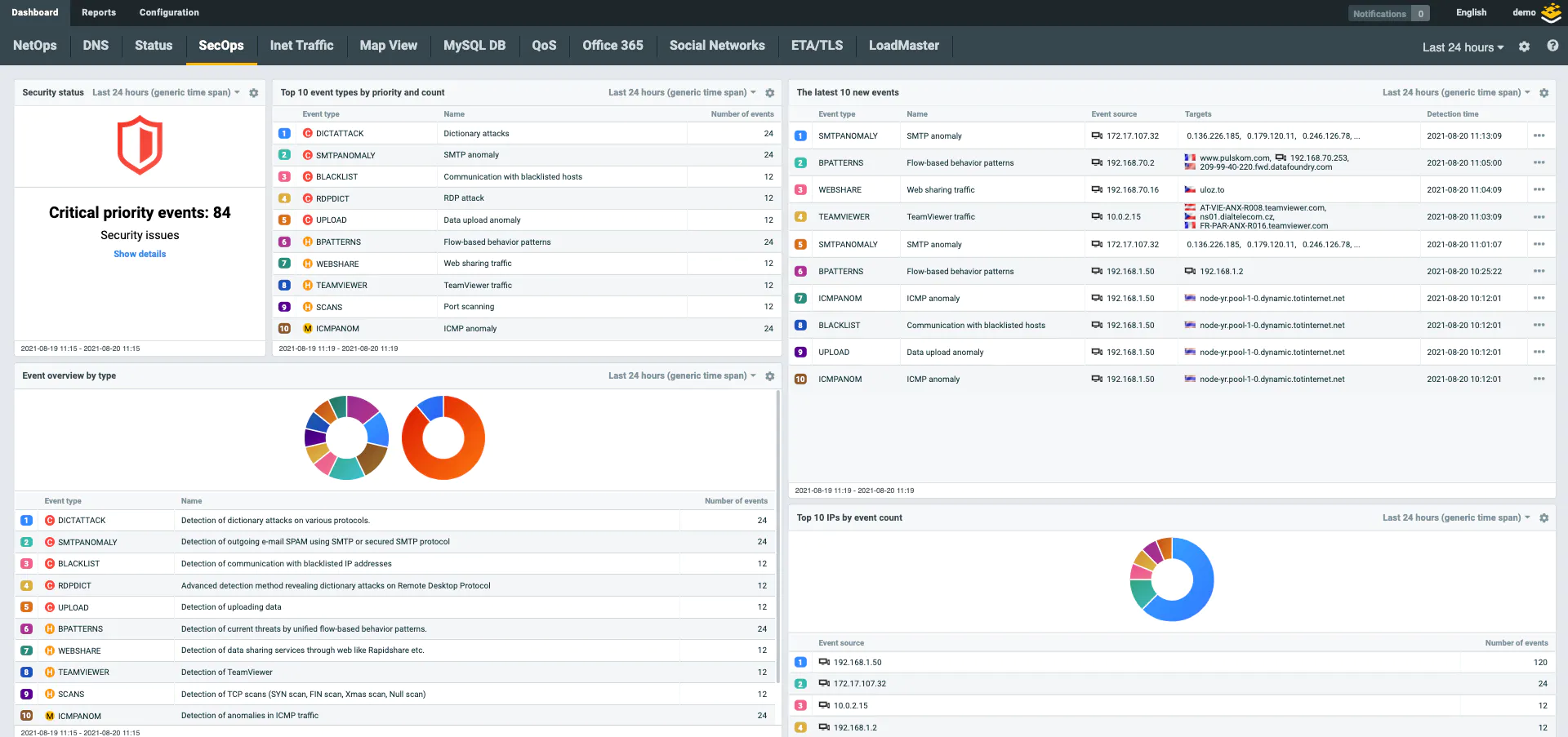Click the red security status shield icon
1568x737 pixels.
139,146
